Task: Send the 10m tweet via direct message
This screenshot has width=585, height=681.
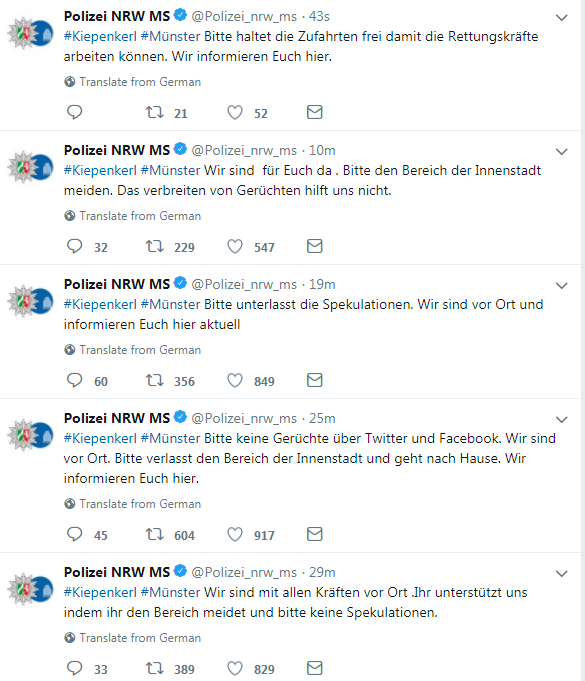Action: [314, 246]
